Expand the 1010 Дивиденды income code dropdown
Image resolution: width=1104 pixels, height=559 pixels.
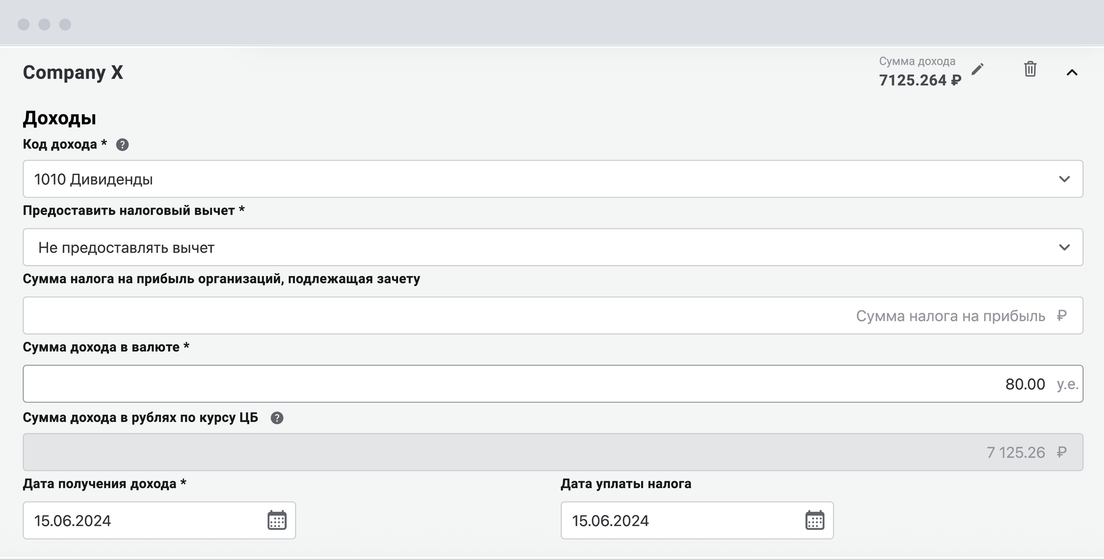tap(553, 179)
